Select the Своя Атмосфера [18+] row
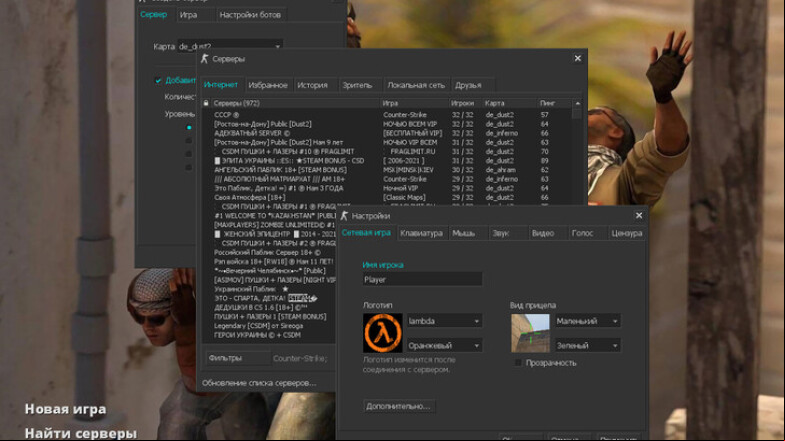Viewport: 785px width, 441px height. click(x=387, y=197)
